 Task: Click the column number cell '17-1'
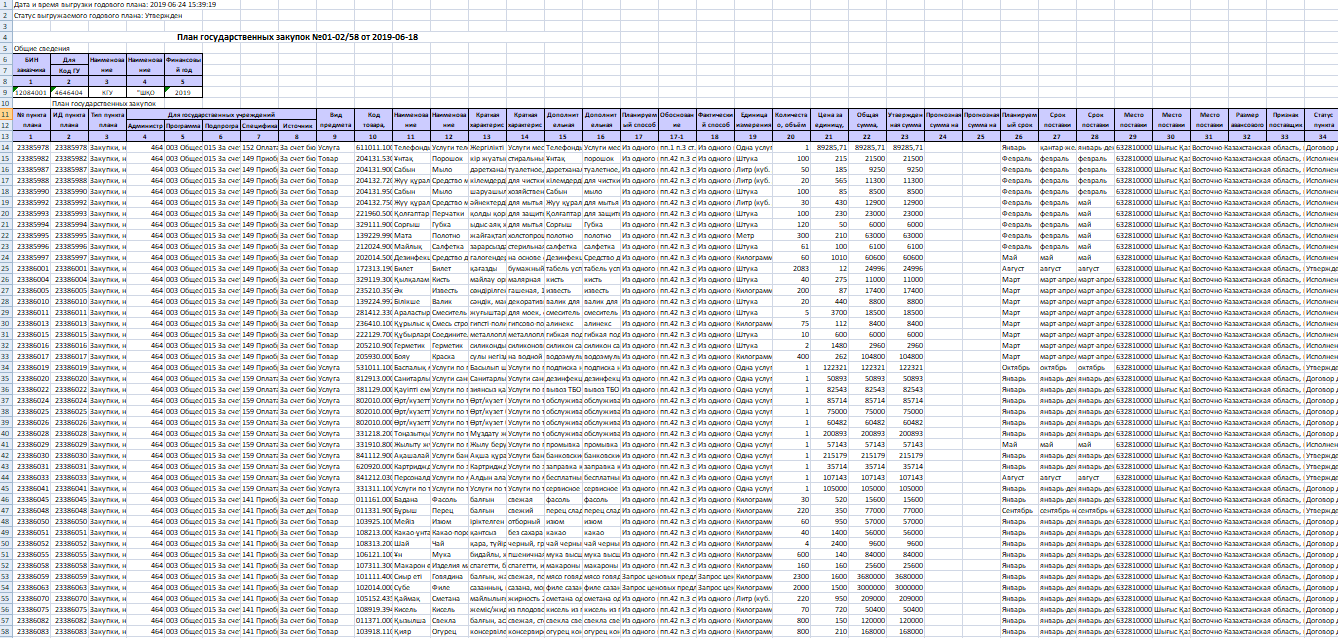click(677, 136)
